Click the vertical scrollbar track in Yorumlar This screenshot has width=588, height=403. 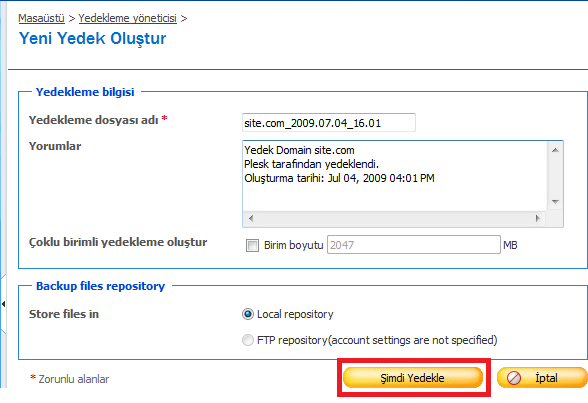coord(555,176)
